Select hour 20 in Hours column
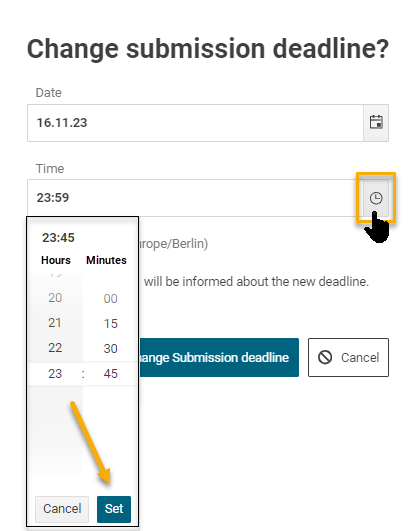The image size is (414, 531). [55, 298]
